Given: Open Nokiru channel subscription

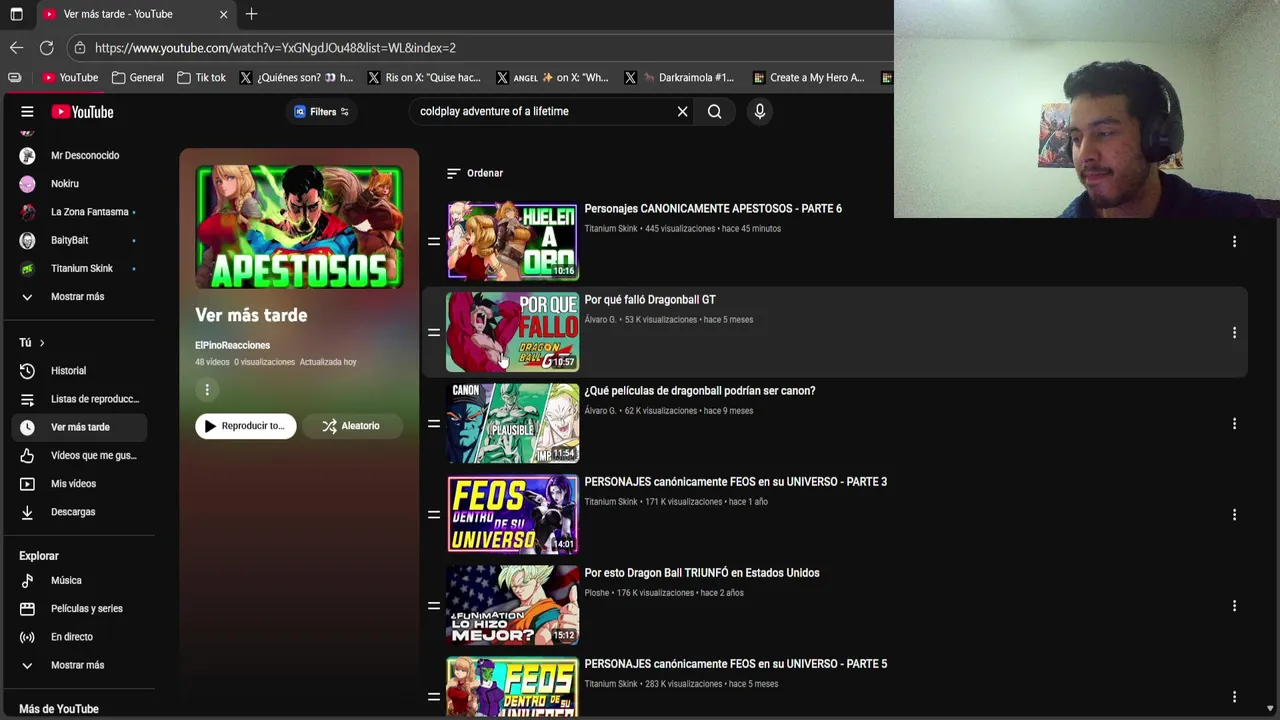Looking at the screenshot, I should click(80, 184).
